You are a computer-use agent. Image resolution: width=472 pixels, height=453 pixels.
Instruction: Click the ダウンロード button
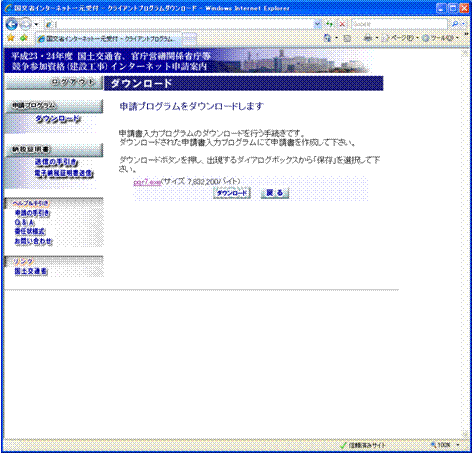[x=232, y=193]
